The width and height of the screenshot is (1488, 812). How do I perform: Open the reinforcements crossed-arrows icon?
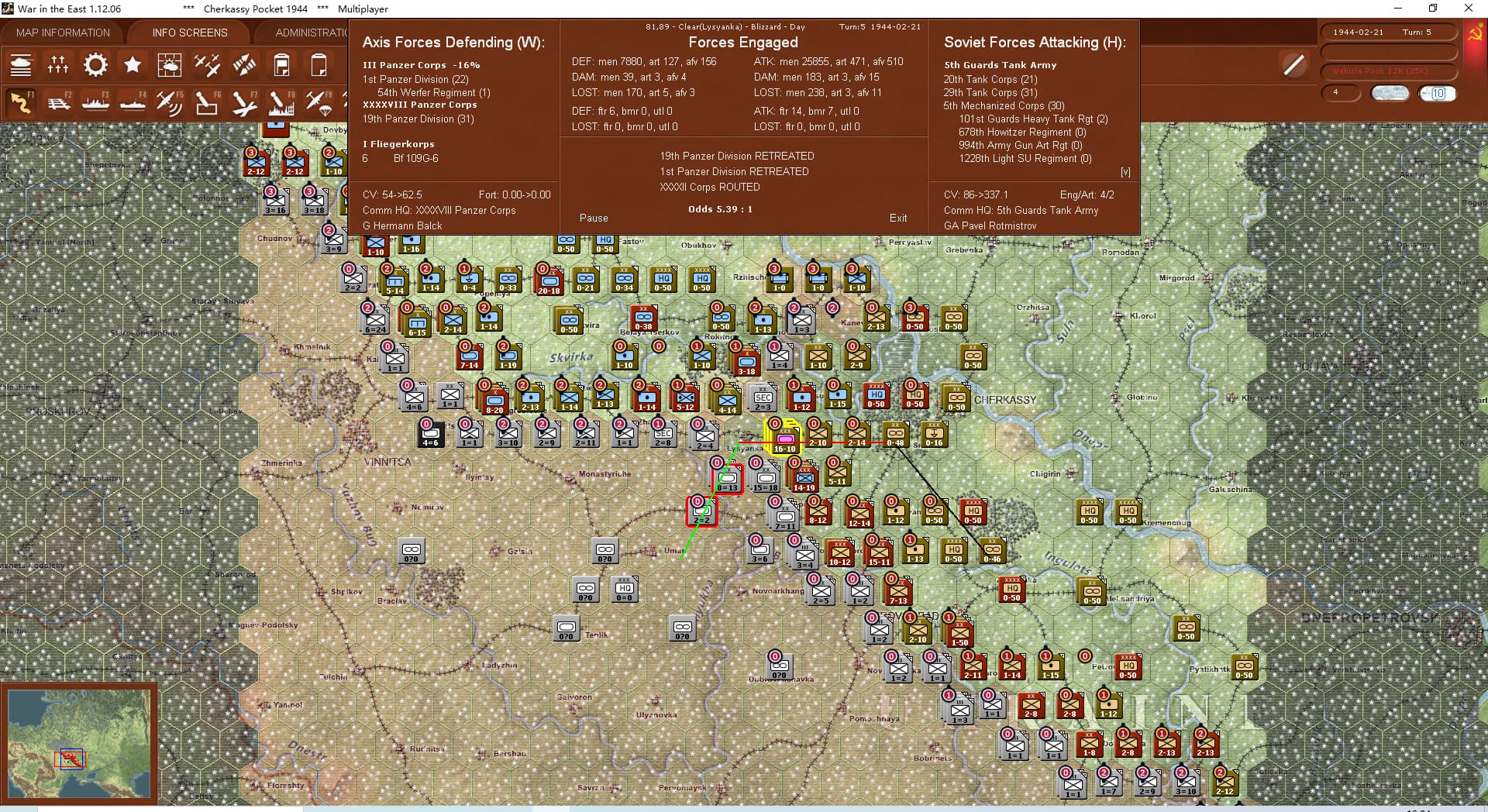point(244,65)
